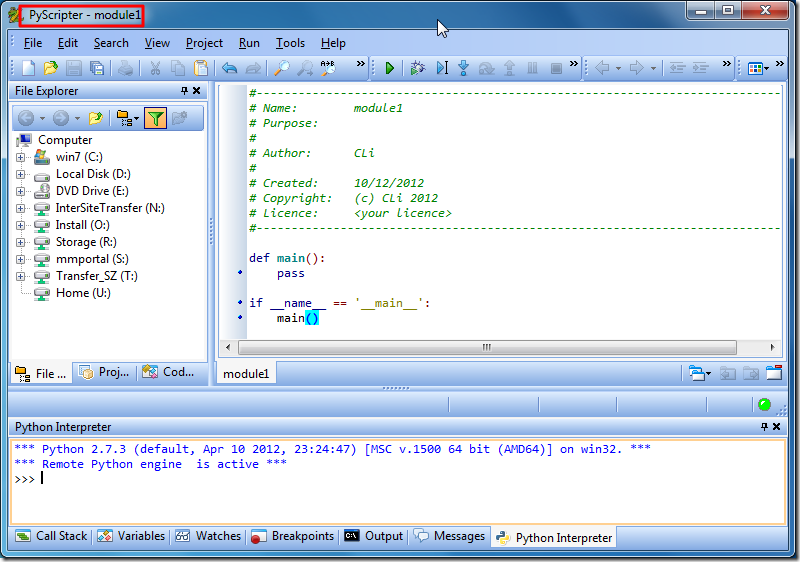Screen dimensions: 800x562
Task: Click the Step Into debugger arrow icon
Action: 464,68
